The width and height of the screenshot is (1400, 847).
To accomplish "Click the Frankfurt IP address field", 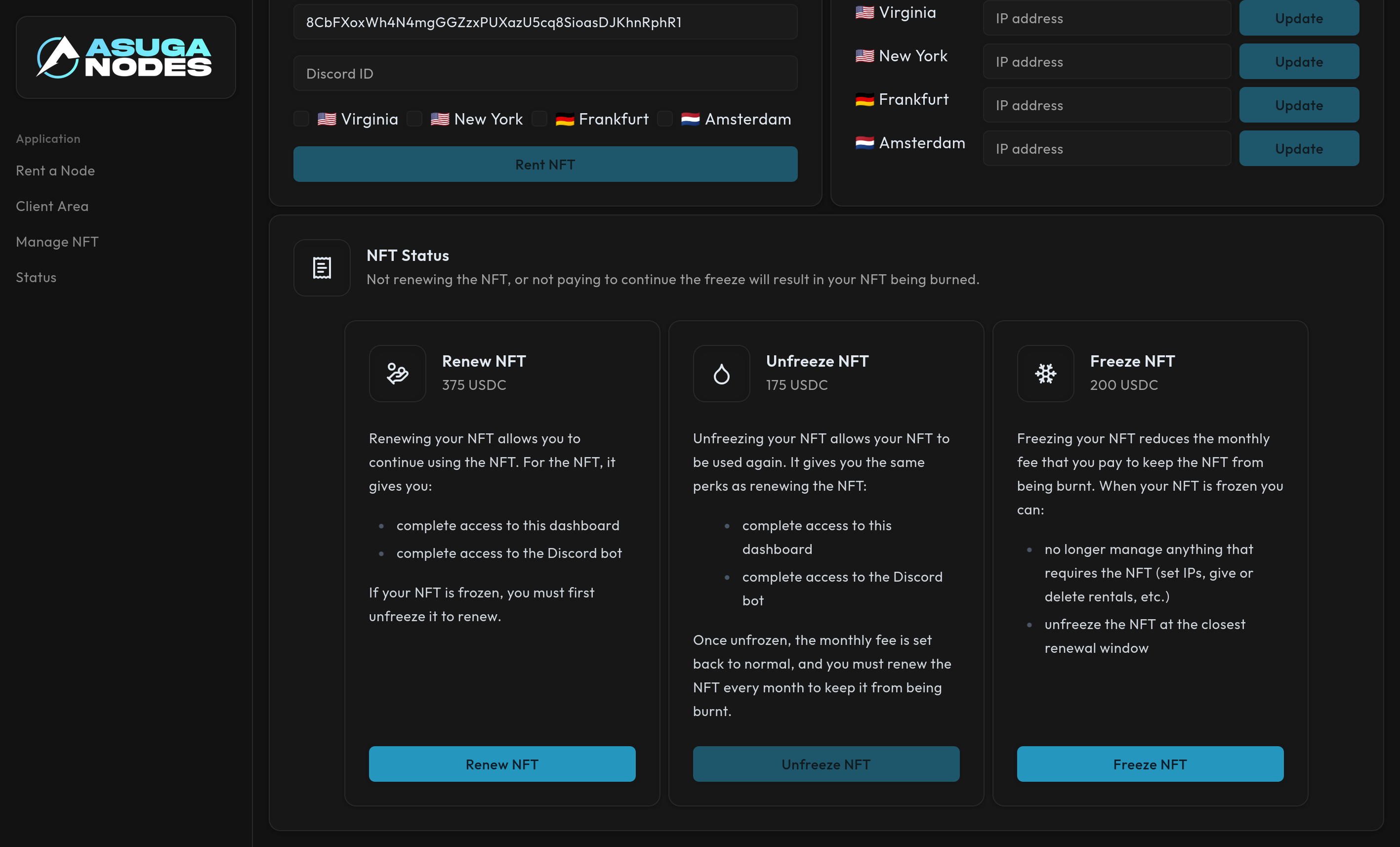I will [1106, 105].
